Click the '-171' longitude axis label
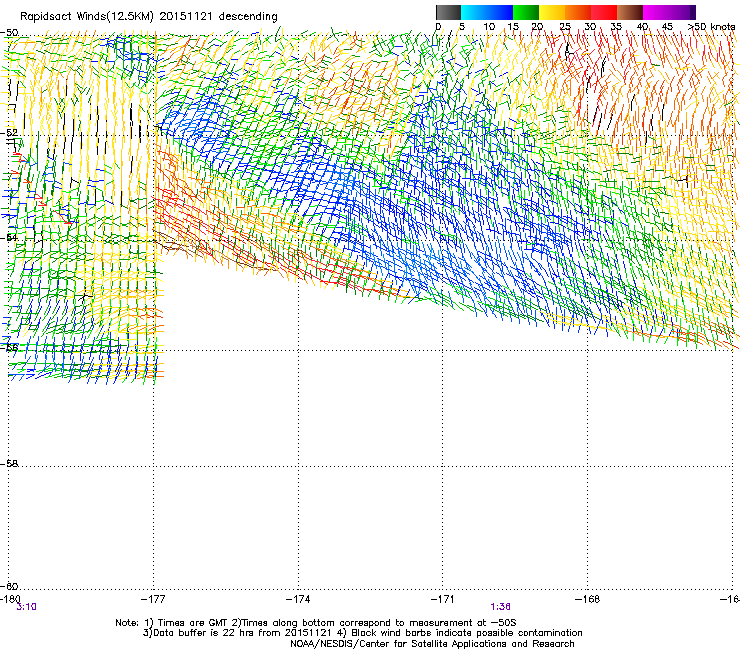This screenshot has width=740, height=650. coord(443,599)
